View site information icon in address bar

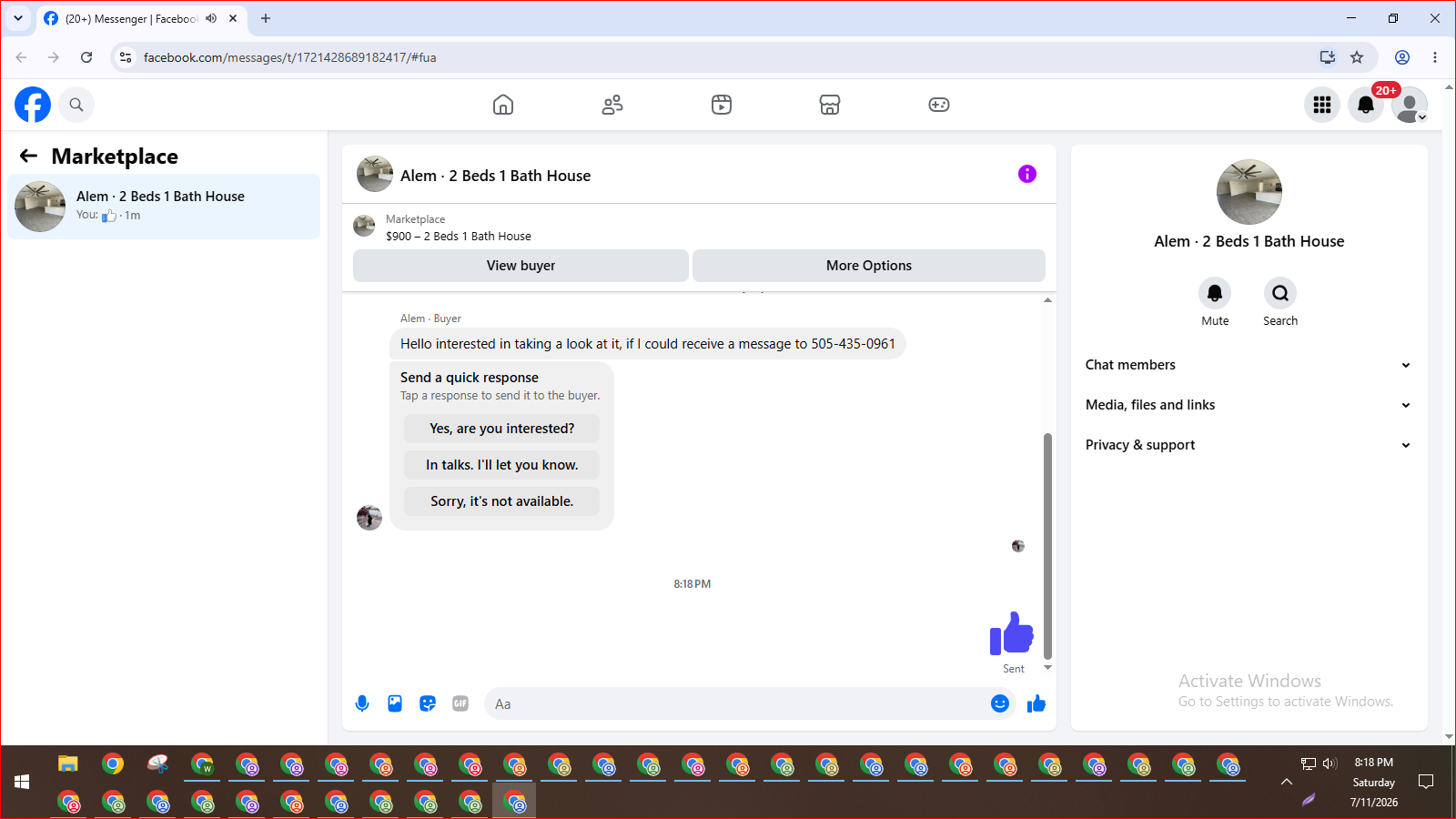[x=126, y=57]
